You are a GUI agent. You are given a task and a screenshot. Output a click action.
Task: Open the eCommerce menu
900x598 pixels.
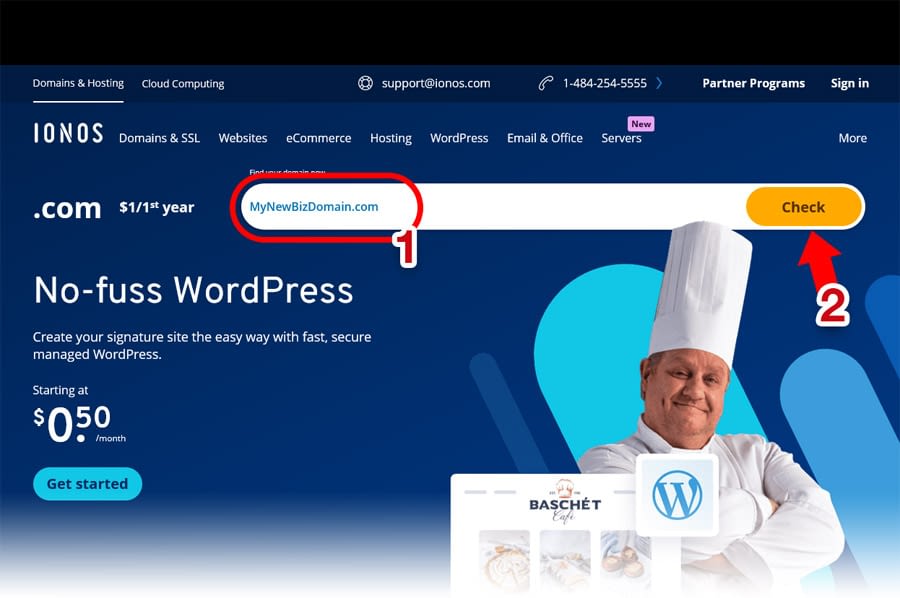319,138
